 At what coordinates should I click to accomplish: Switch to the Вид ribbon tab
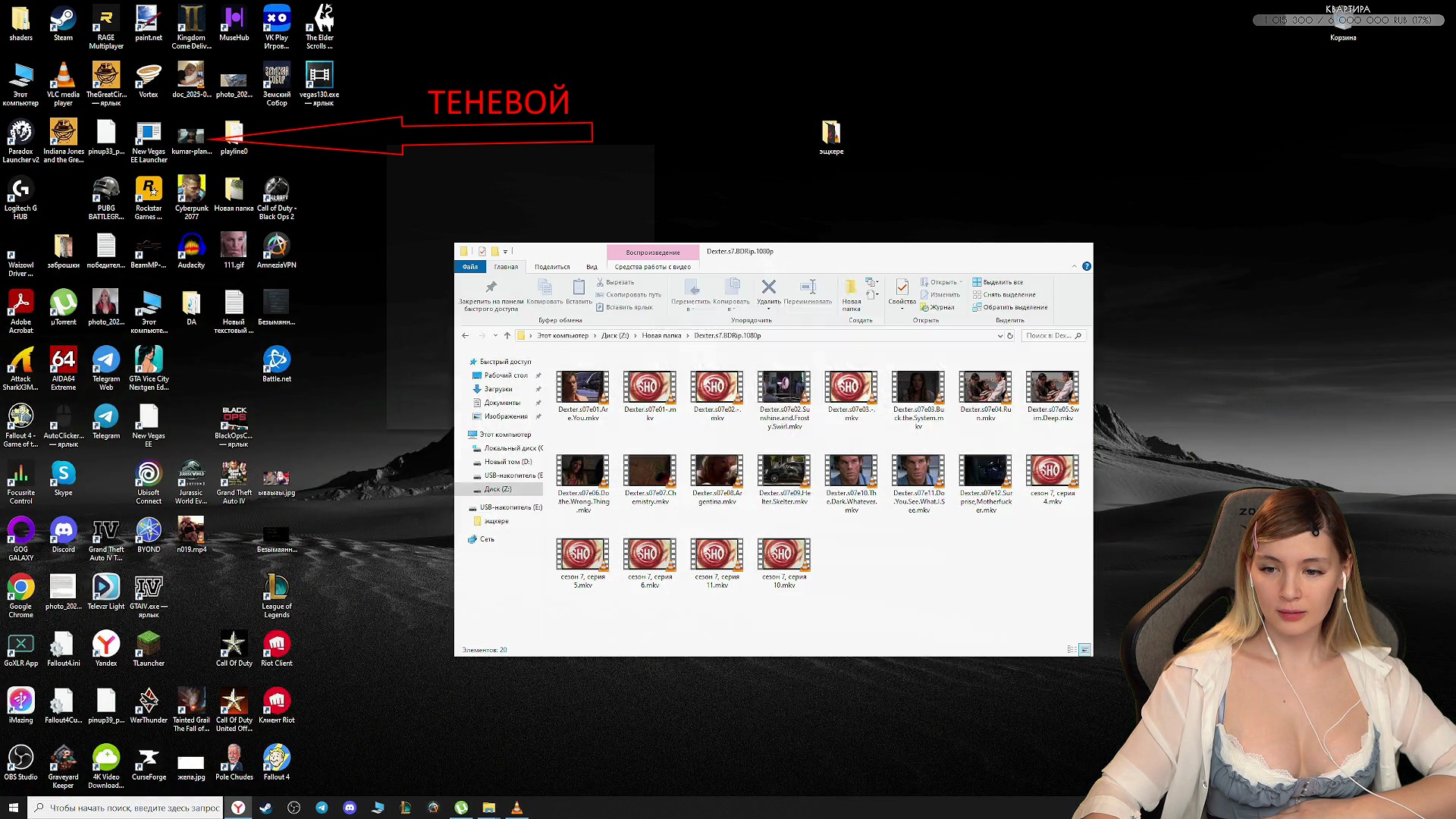tap(591, 267)
